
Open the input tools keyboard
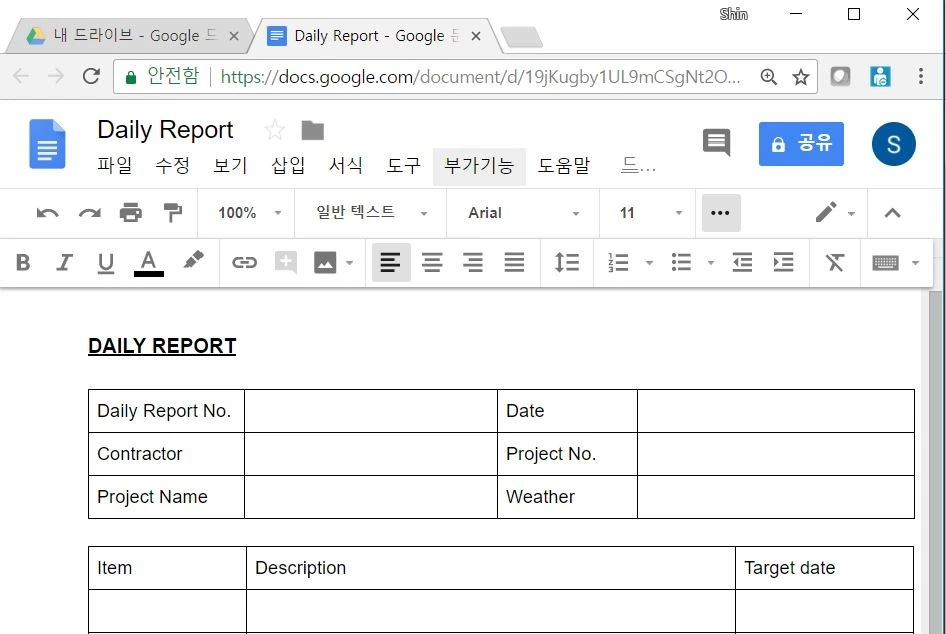tap(885, 263)
